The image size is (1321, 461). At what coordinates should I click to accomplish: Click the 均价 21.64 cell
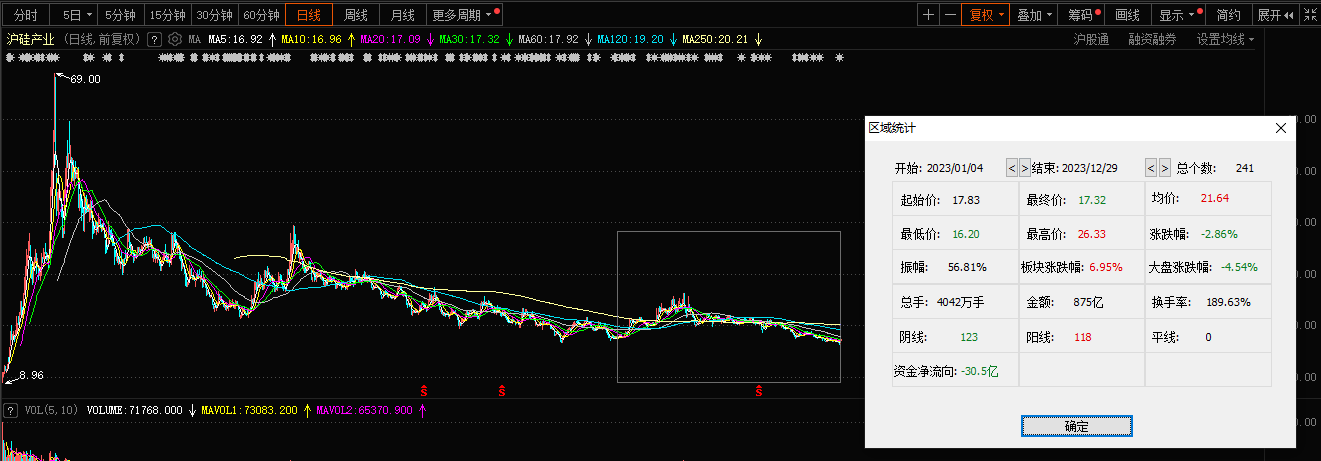1208,199
